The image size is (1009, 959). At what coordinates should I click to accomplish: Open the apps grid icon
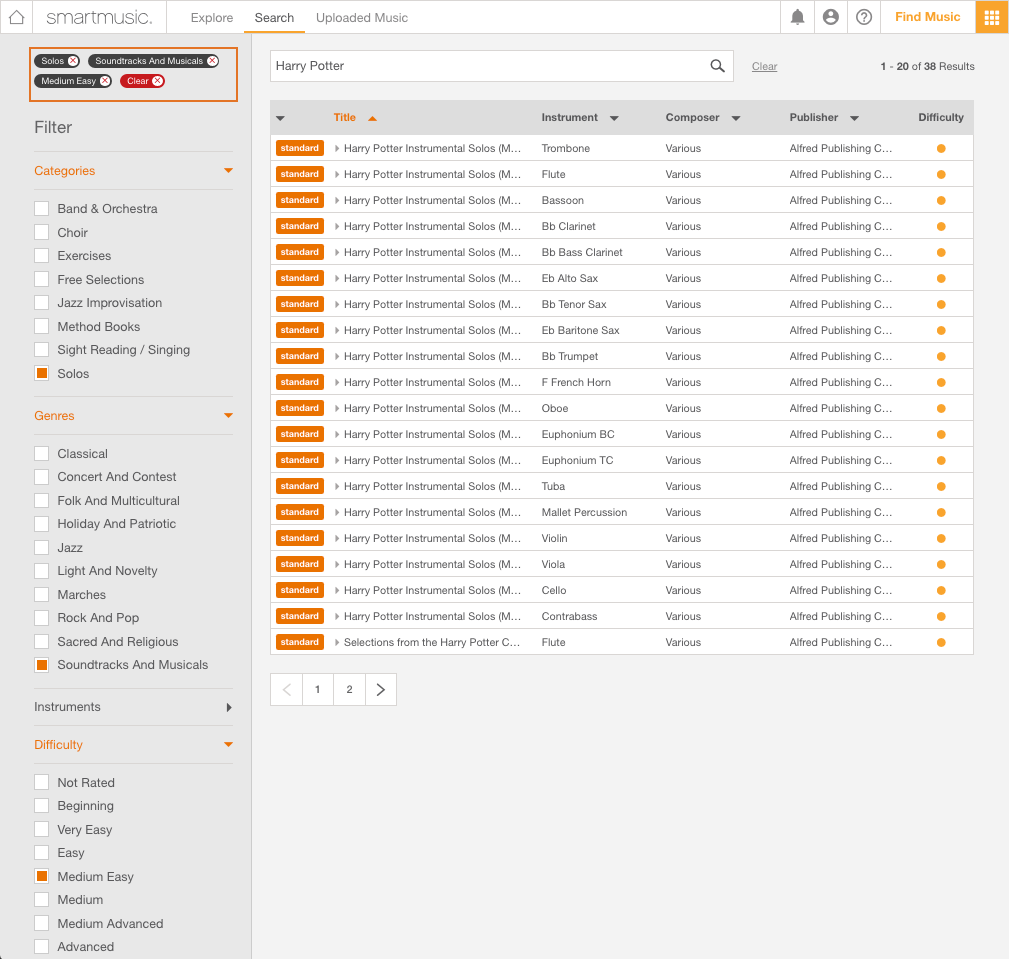pyautogui.click(x=992, y=17)
